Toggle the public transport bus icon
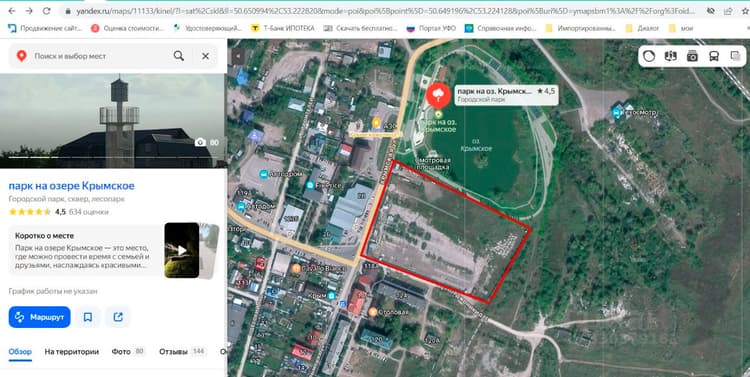This screenshot has height=377, width=750. tap(714, 56)
